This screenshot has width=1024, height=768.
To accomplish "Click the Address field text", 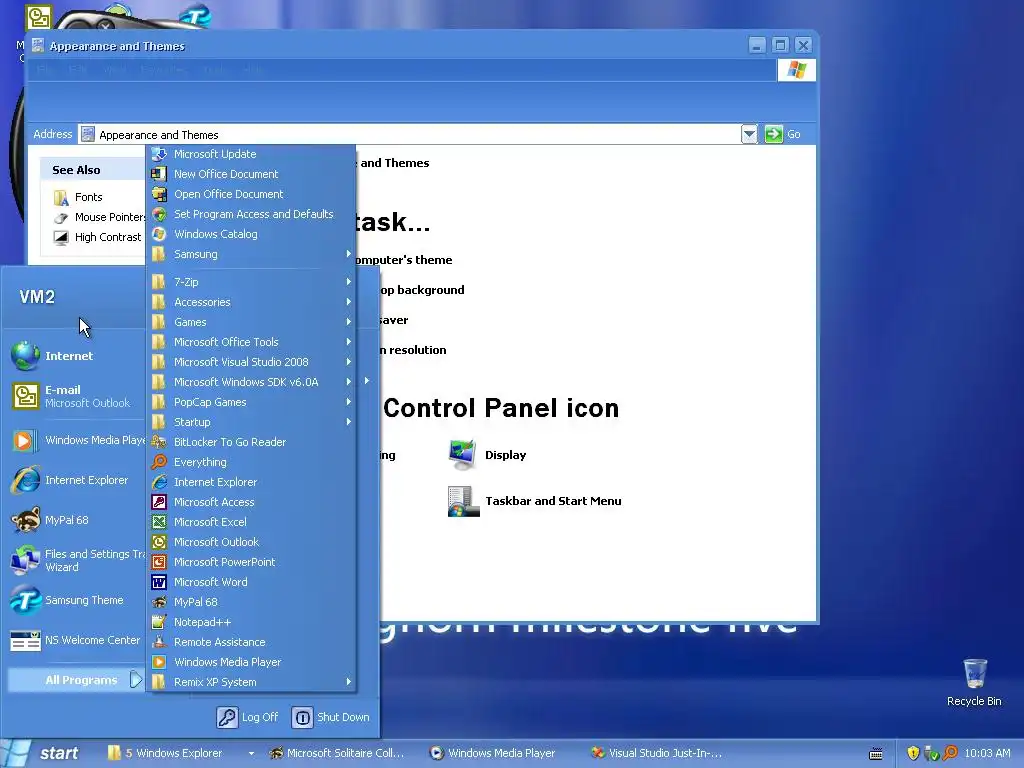I will click(159, 135).
